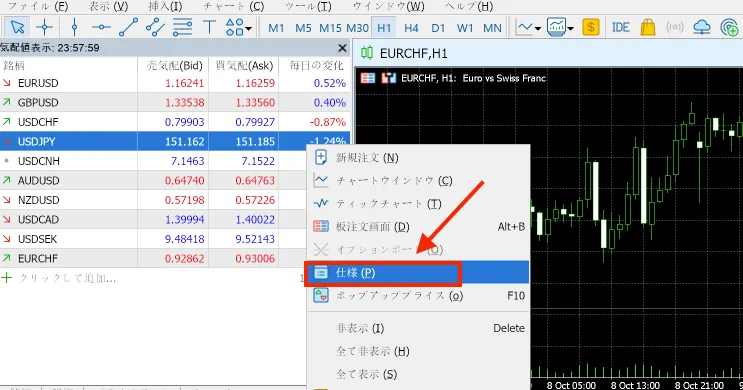Choose 板注文画面 (D) menu entry
Viewport: 743px width, 390px height.
click(418, 227)
